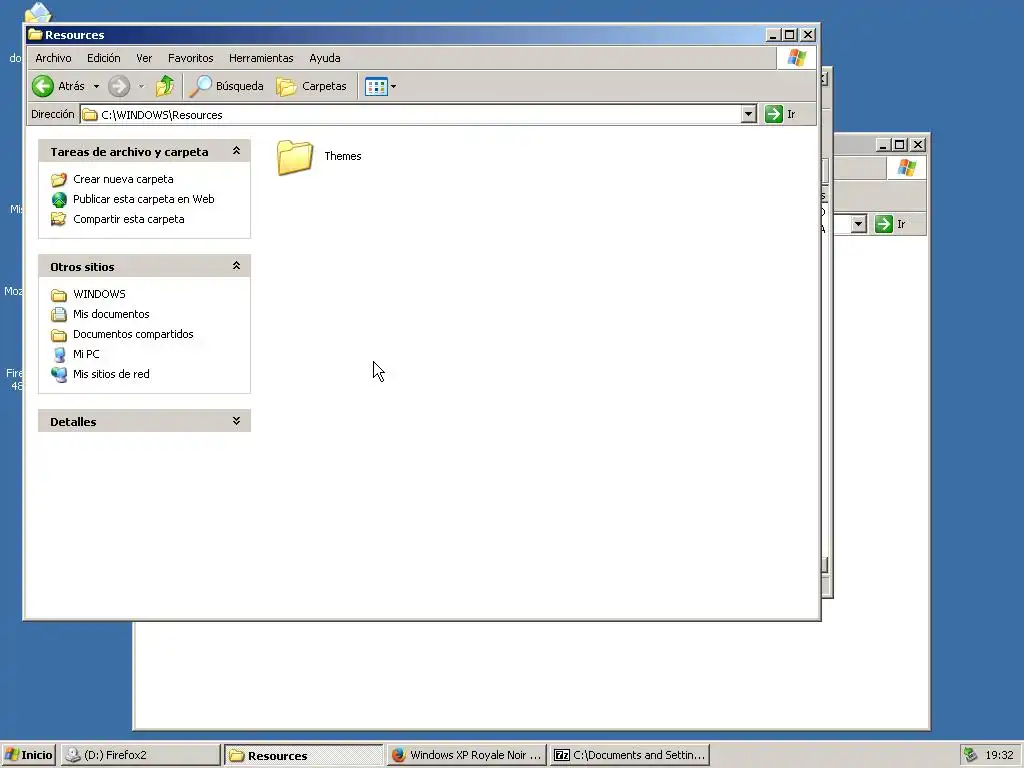Open the Ver menu
Image resolution: width=1024 pixels, height=768 pixels.
(x=144, y=58)
